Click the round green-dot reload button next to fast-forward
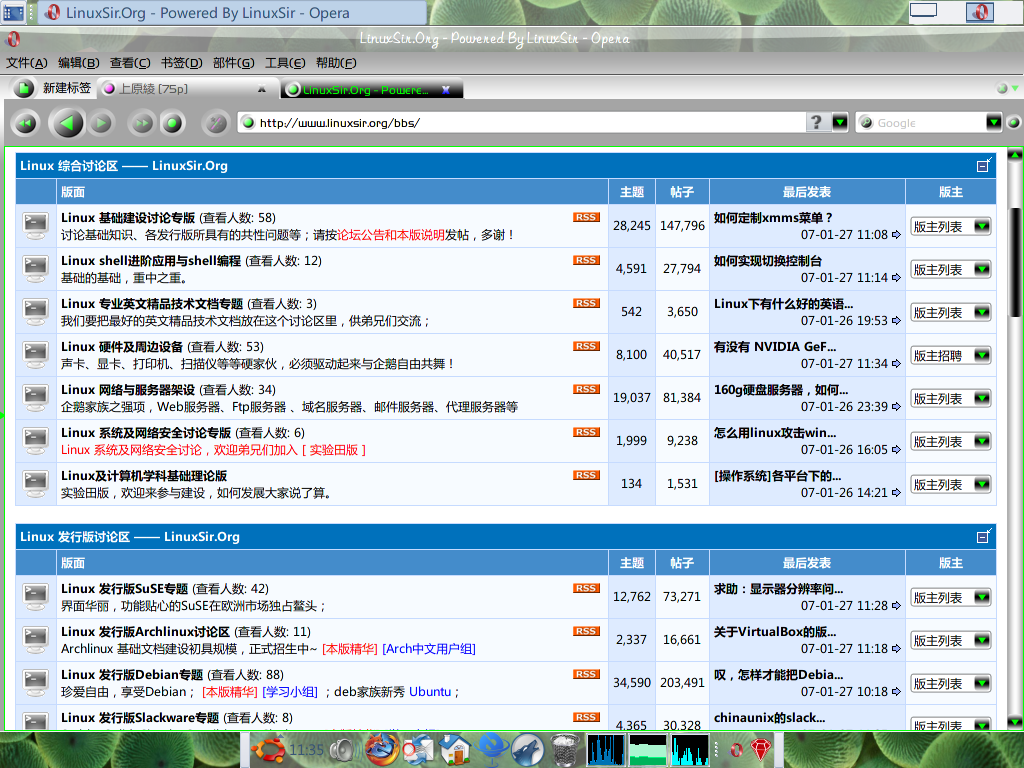This screenshot has height=768, width=1024. pos(172,123)
